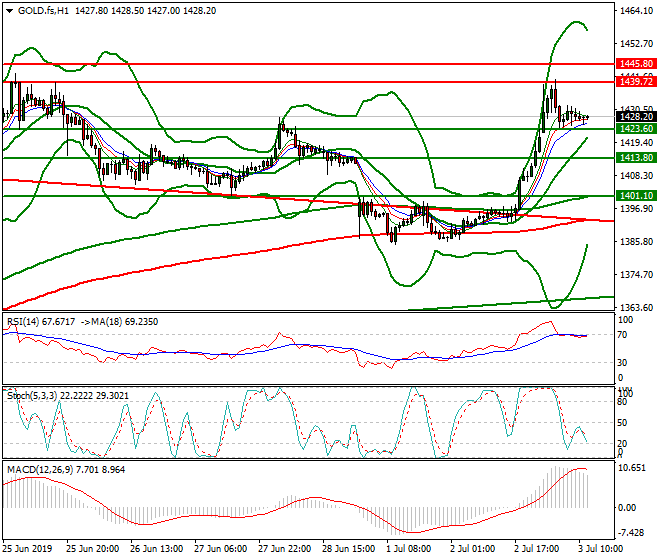Select the RSI 30 level scale value
This screenshot has width=660, height=560.
pos(623,363)
